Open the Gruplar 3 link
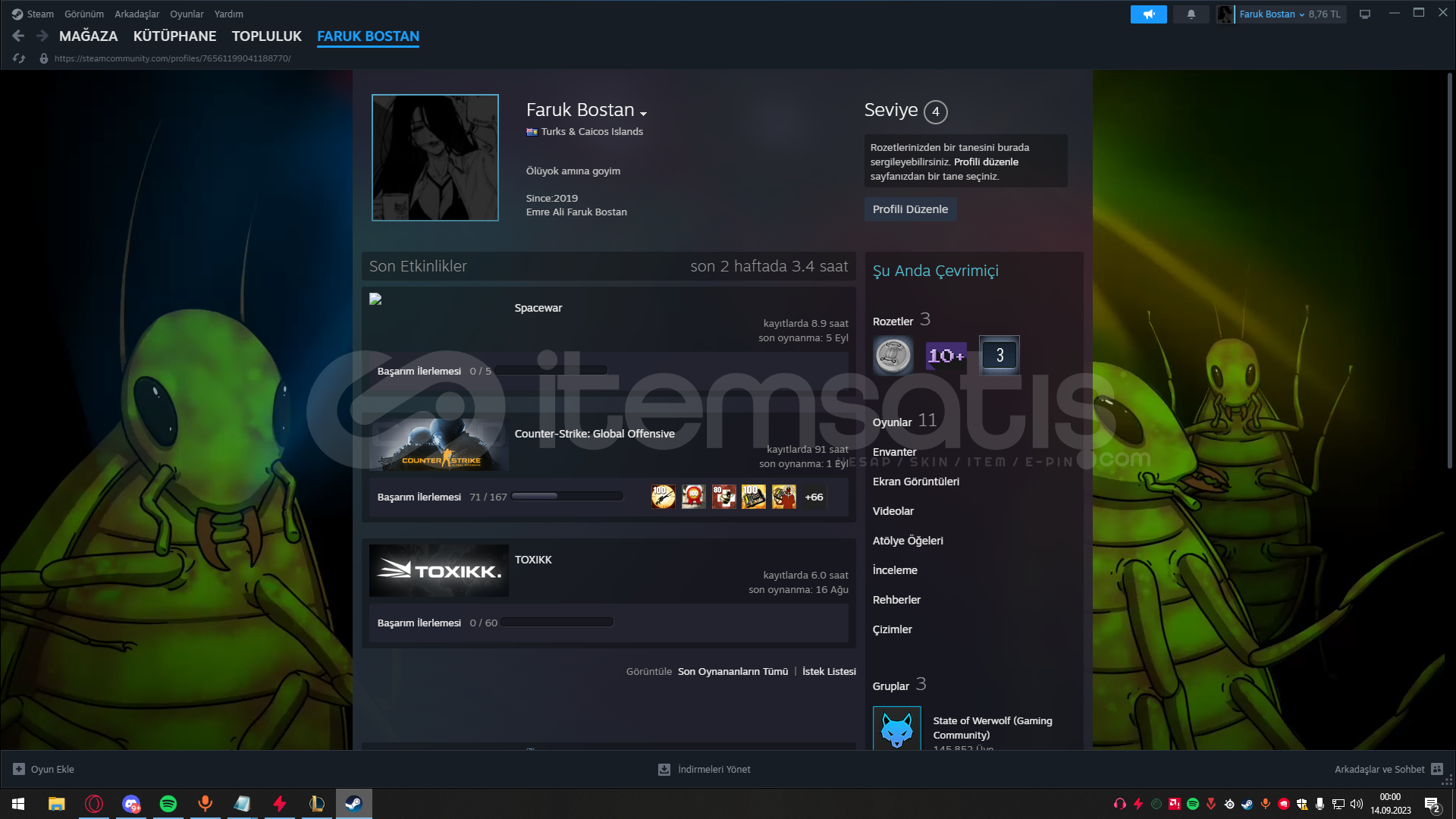 point(899,685)
